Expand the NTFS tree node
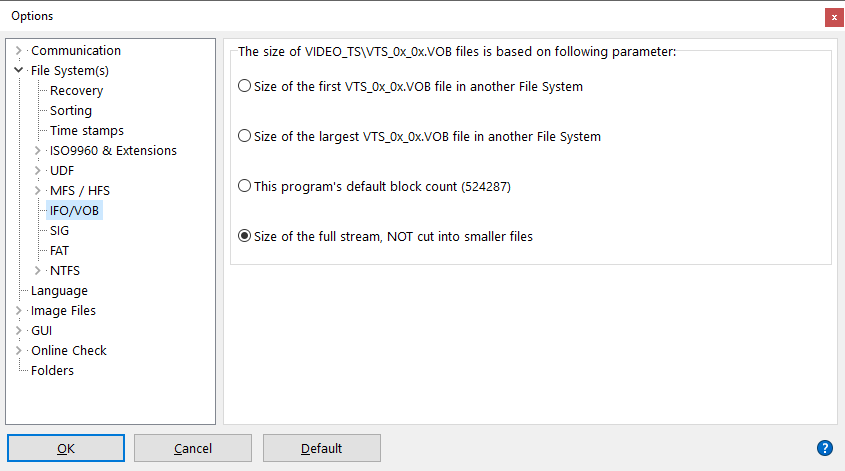Viewport: 845px width, 471px height. 38,271
